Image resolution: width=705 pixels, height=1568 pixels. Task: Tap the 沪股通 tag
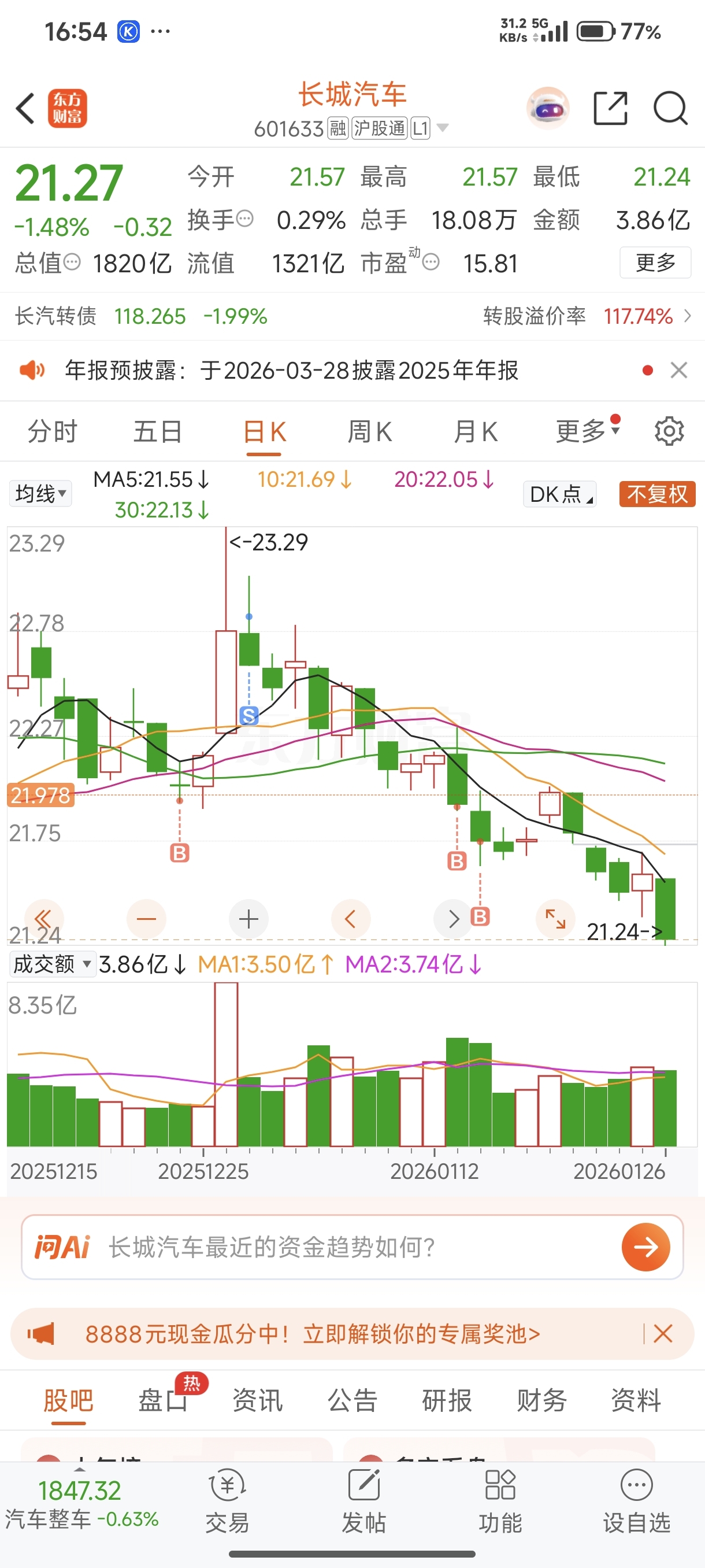[380, 128]
